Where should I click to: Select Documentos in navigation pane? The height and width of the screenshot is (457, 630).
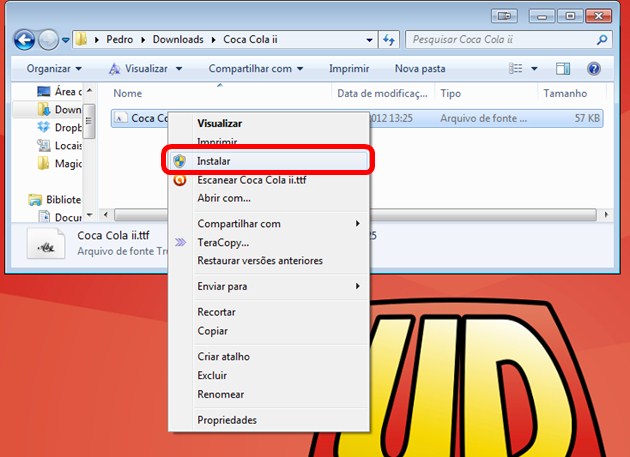59,217
